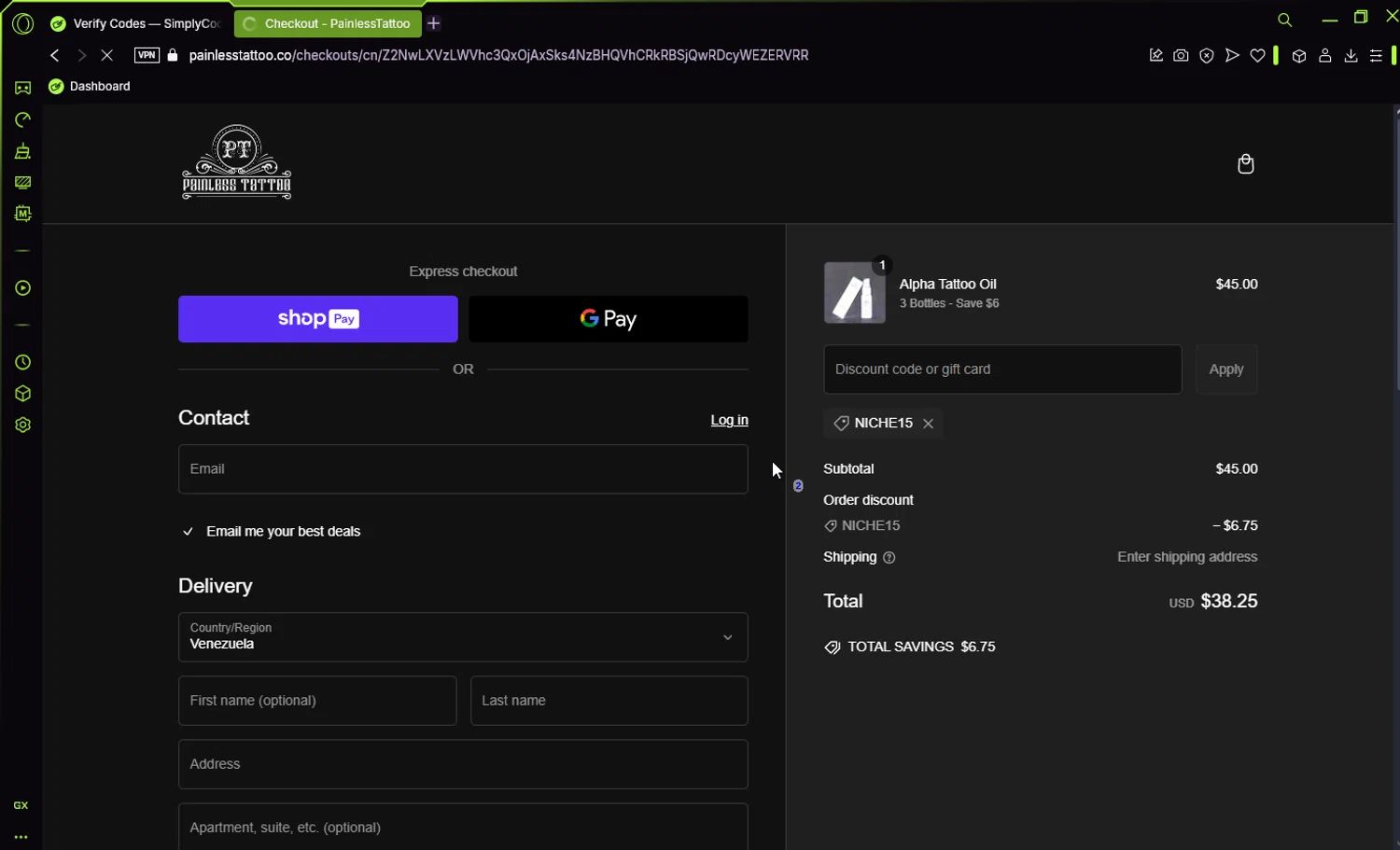Open the Settings gear in the sidebar
Image resolution: width=1400 pixels, height=850 pixels.
pos(22,425)
